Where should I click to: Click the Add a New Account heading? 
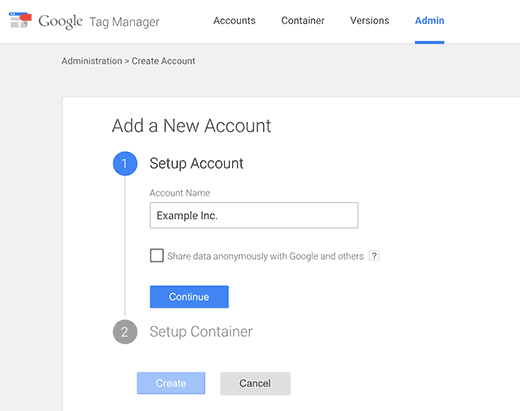tap(191, 126)
